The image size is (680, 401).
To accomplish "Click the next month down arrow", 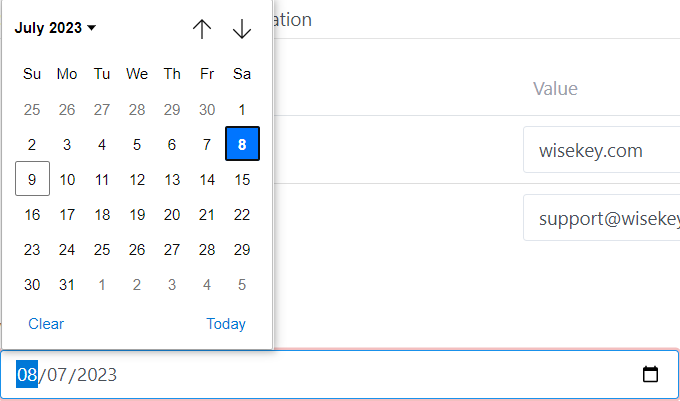I will tap(242, 29).
